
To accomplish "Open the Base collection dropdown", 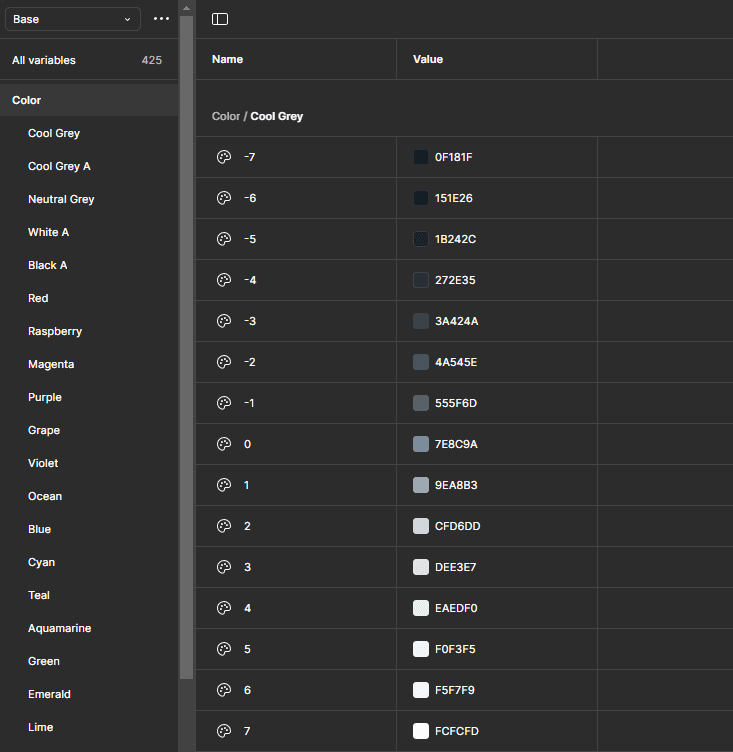I will pyautogui.click(x=73, y=19).
